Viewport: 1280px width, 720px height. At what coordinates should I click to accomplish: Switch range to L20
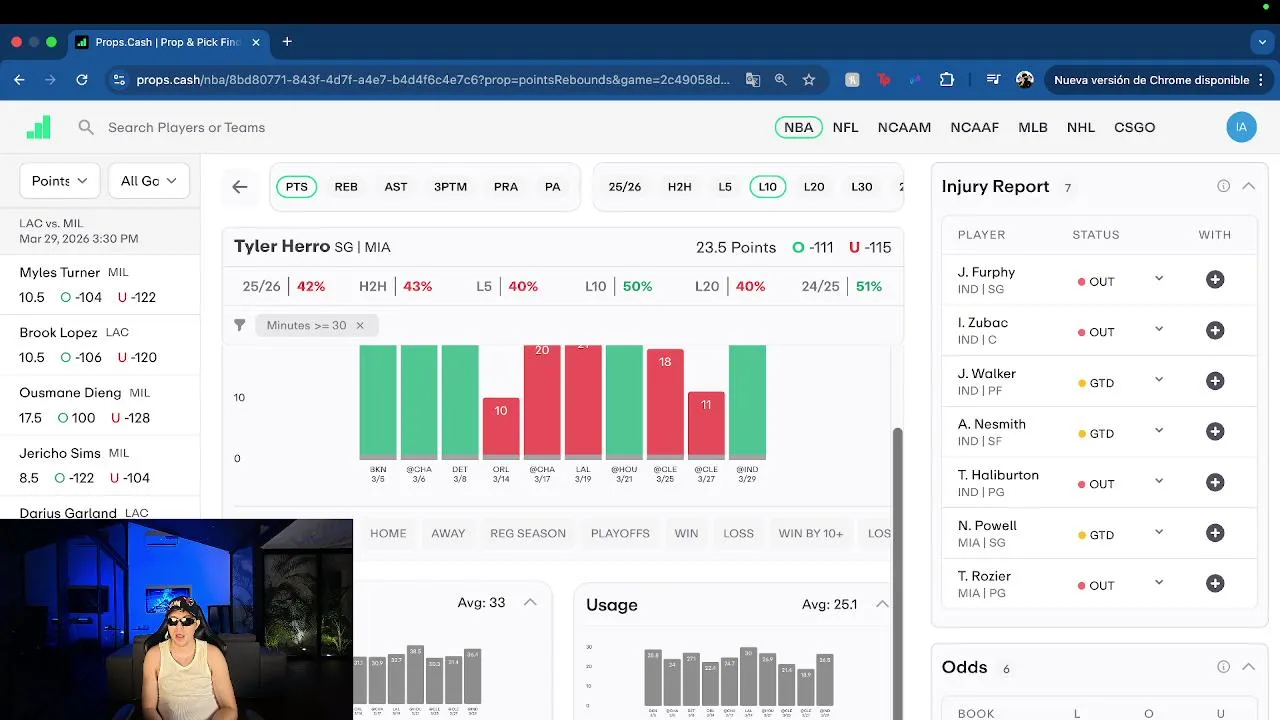point(814,187)
